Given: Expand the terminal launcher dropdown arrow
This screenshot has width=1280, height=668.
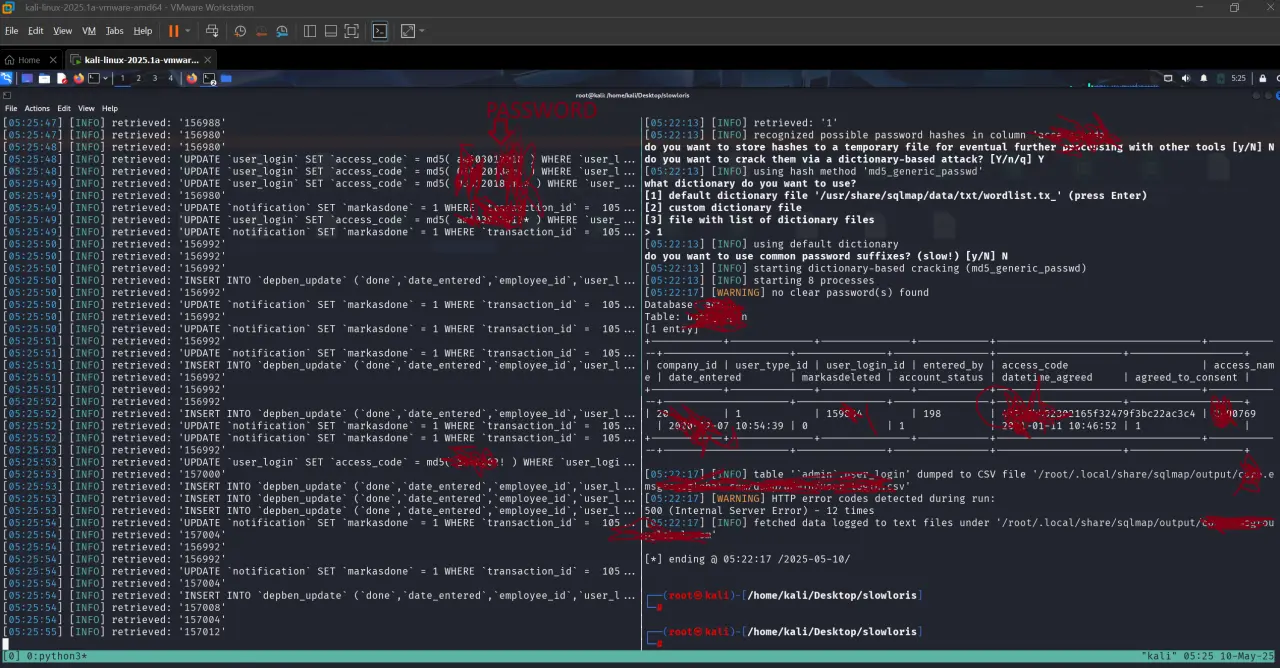Looking at the screenshot, I should [x=105, y=78].
